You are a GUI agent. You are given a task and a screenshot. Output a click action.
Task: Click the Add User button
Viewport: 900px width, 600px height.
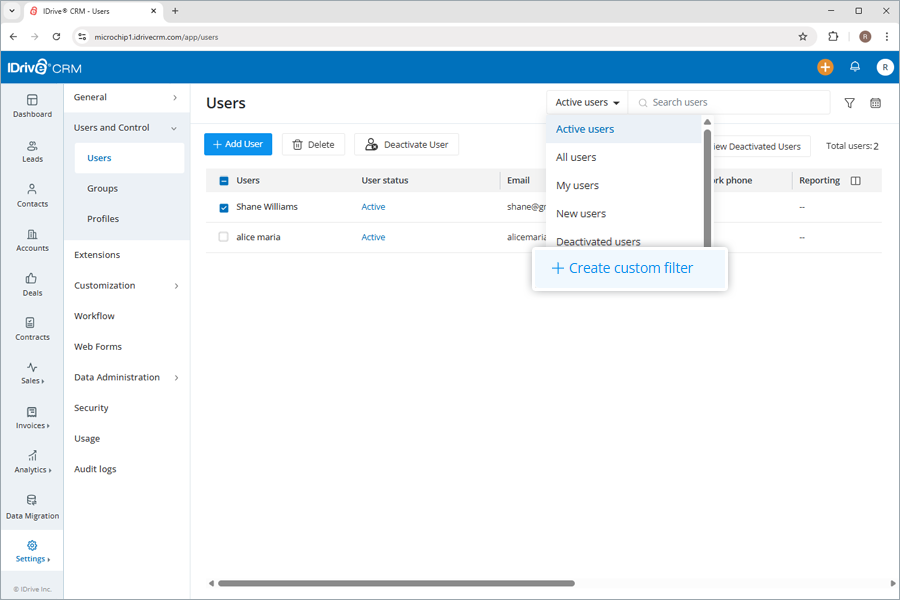(x=237, y=144)
